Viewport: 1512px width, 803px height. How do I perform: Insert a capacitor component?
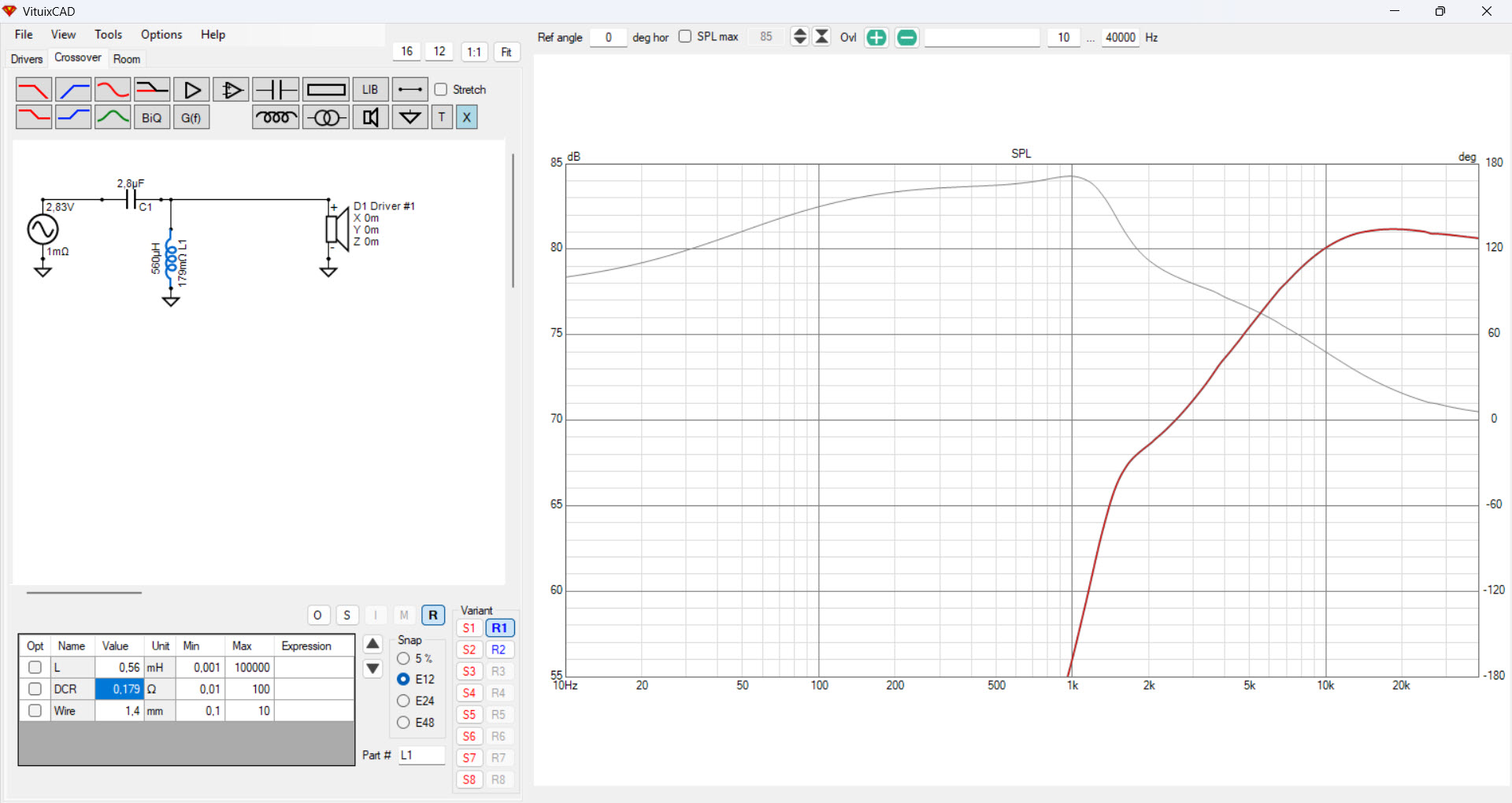(276, 90)
